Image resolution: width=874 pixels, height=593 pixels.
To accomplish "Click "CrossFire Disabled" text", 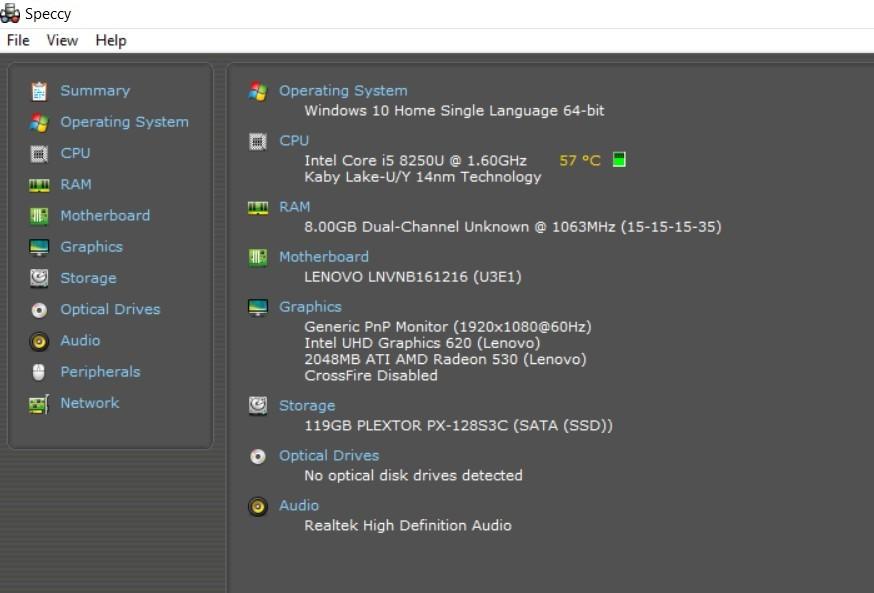I will 371,375.
